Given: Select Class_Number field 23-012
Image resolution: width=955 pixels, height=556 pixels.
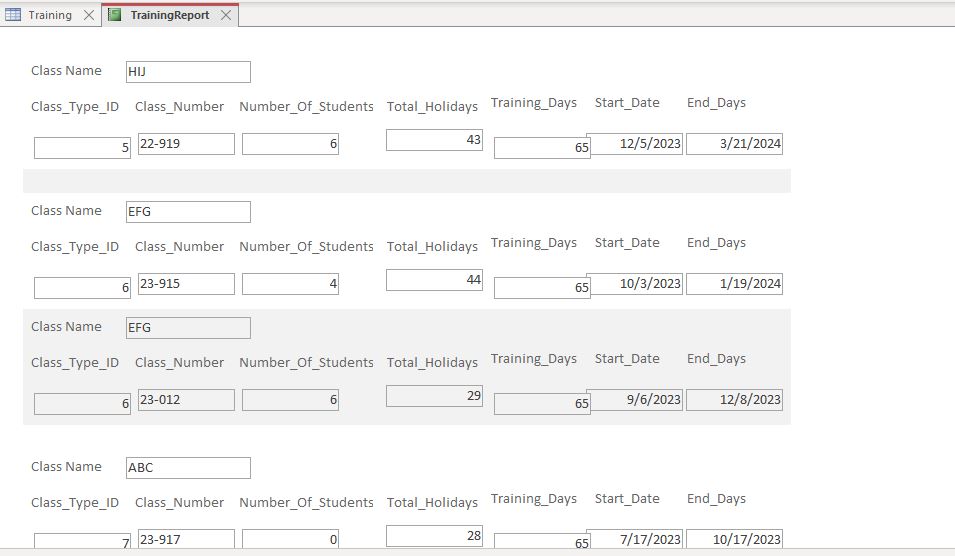Looking at the screenshot, I should click(x=186, y=399).
